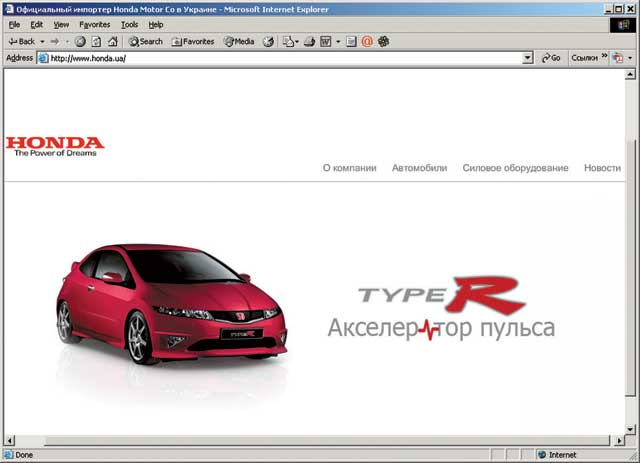The image size is (640, 463).
Task: Click inside the Address URL field
Action: tap(280, 58)
